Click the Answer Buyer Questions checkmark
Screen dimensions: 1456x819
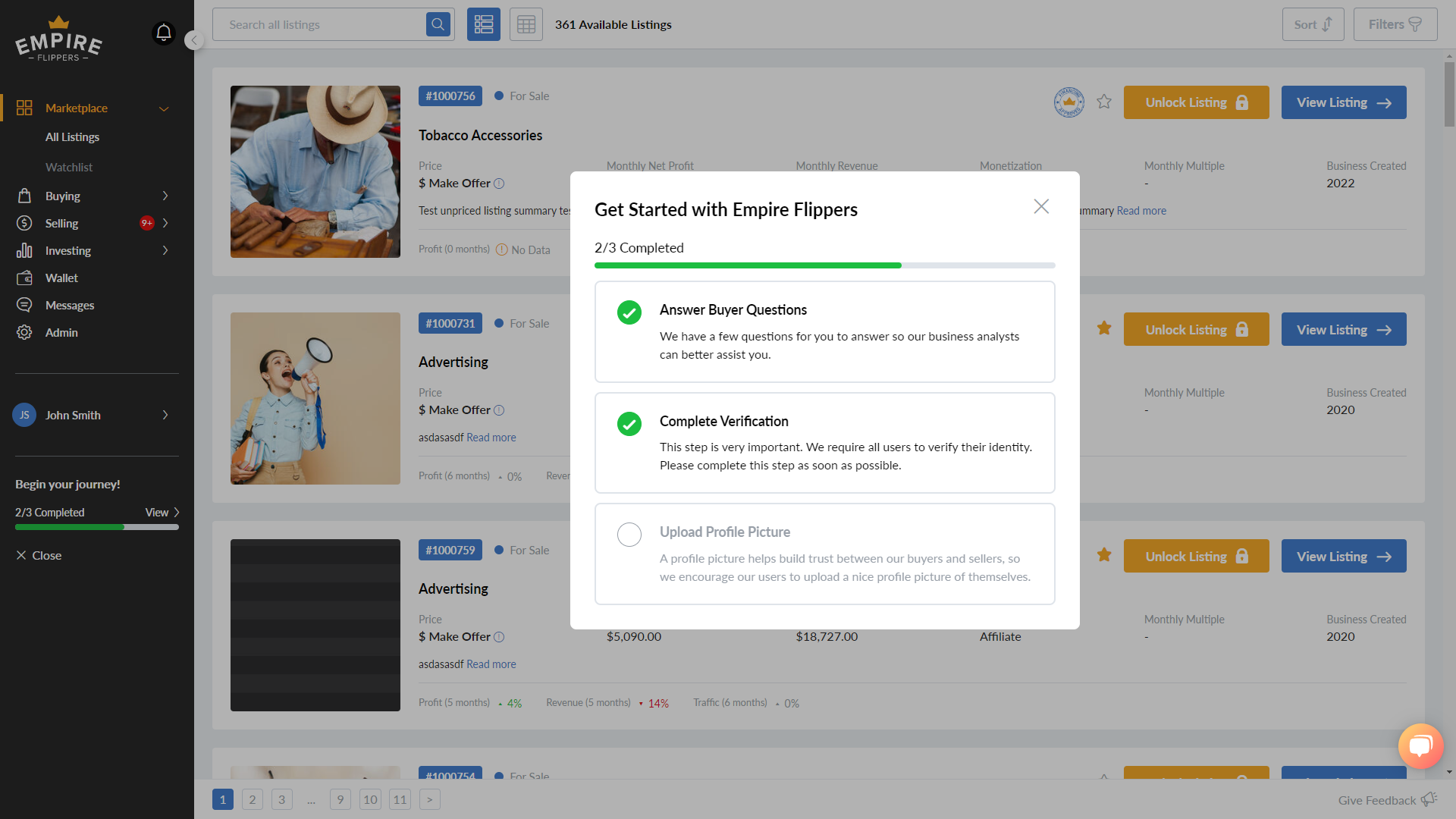tap(629, 312)
